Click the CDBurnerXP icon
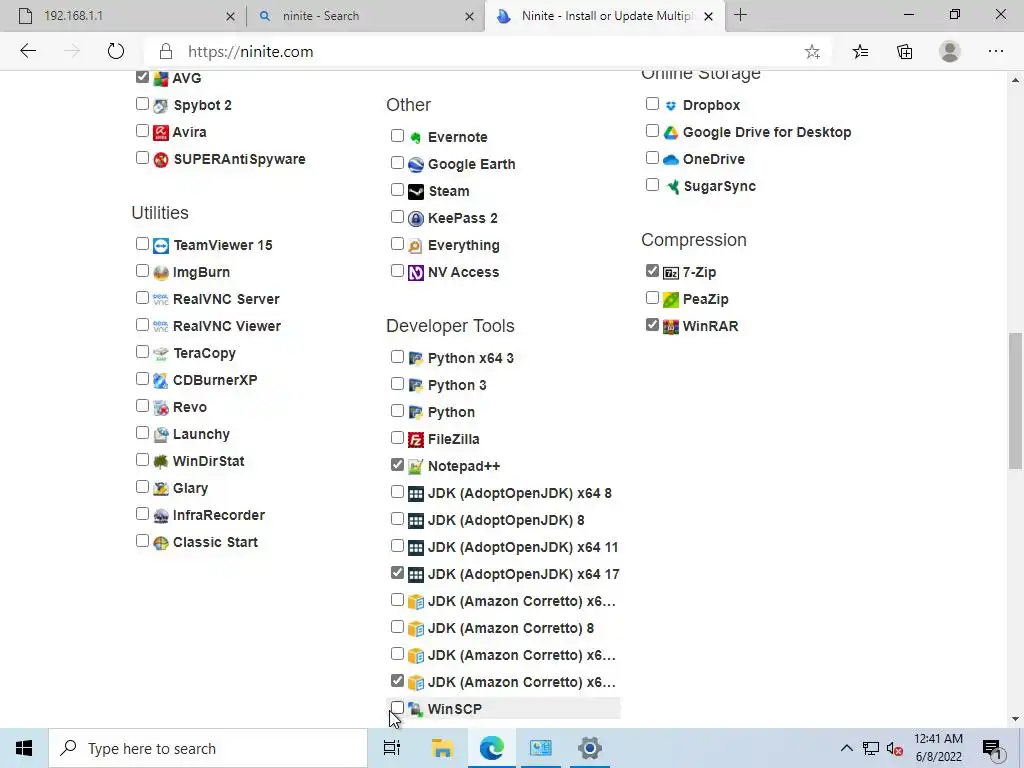Screen dimensions: 1024x768 pyautogui.click(x=161, y=380)
